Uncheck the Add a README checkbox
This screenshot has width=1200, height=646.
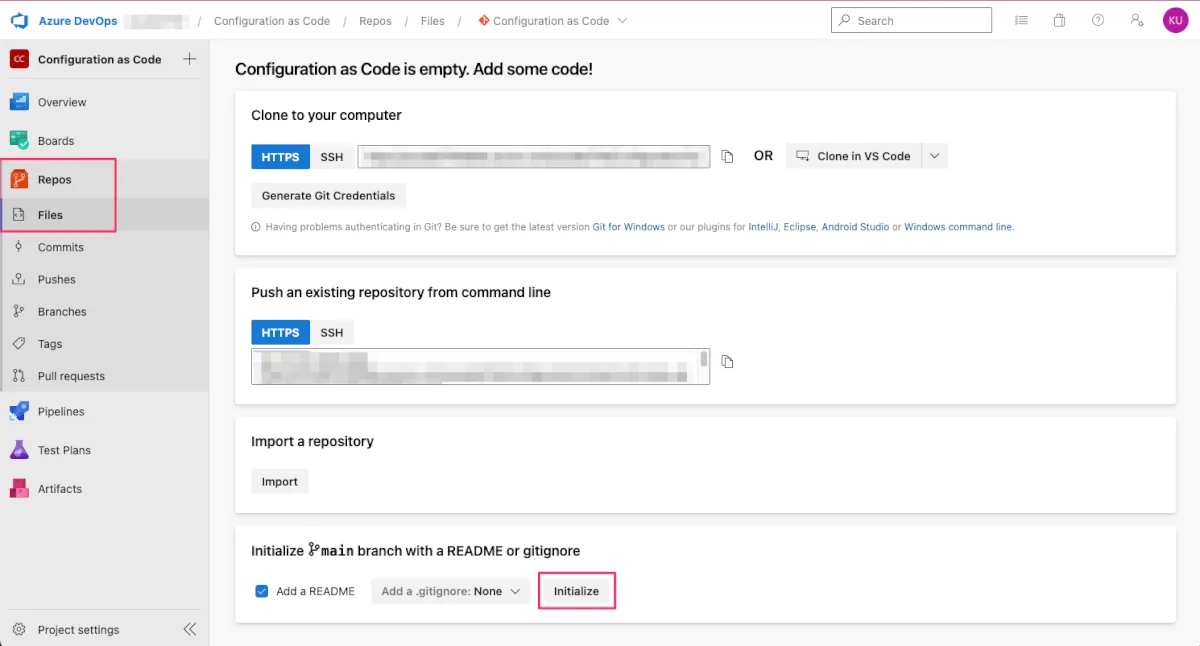(x=262, y=591)
